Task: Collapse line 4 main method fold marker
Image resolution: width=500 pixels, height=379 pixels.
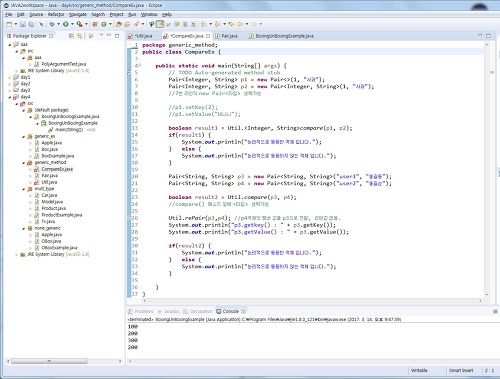Action: coord(139,66)
